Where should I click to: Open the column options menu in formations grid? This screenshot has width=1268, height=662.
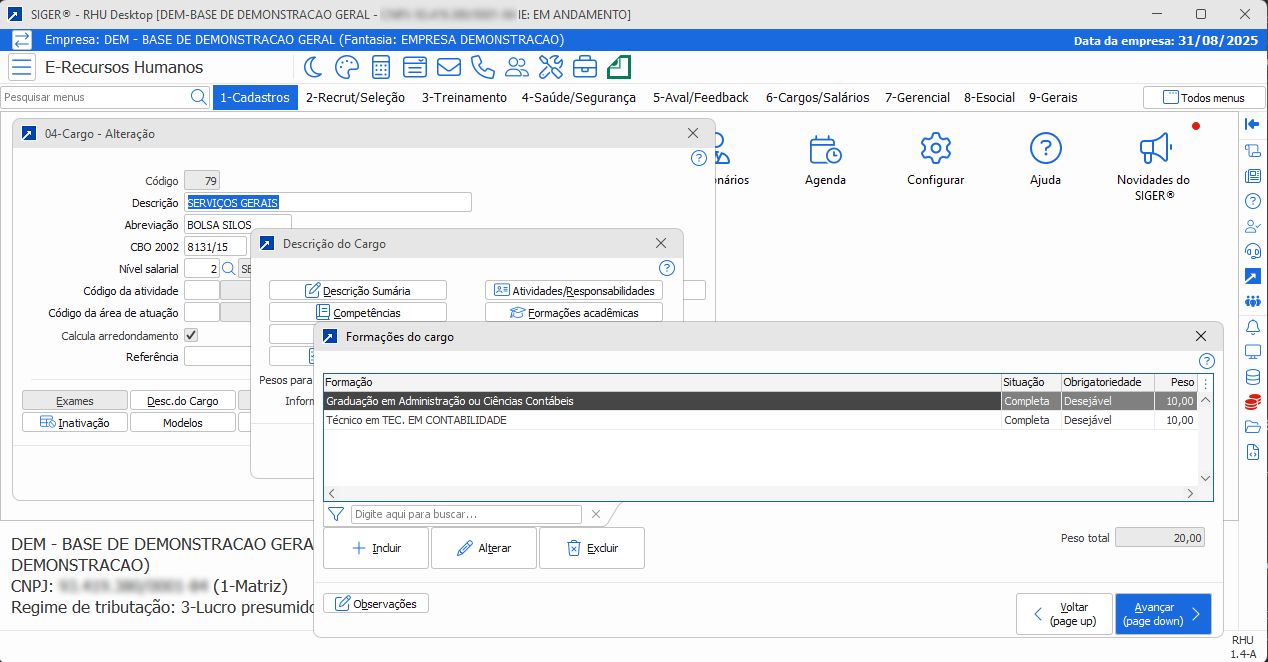(x=1205, y=383)
